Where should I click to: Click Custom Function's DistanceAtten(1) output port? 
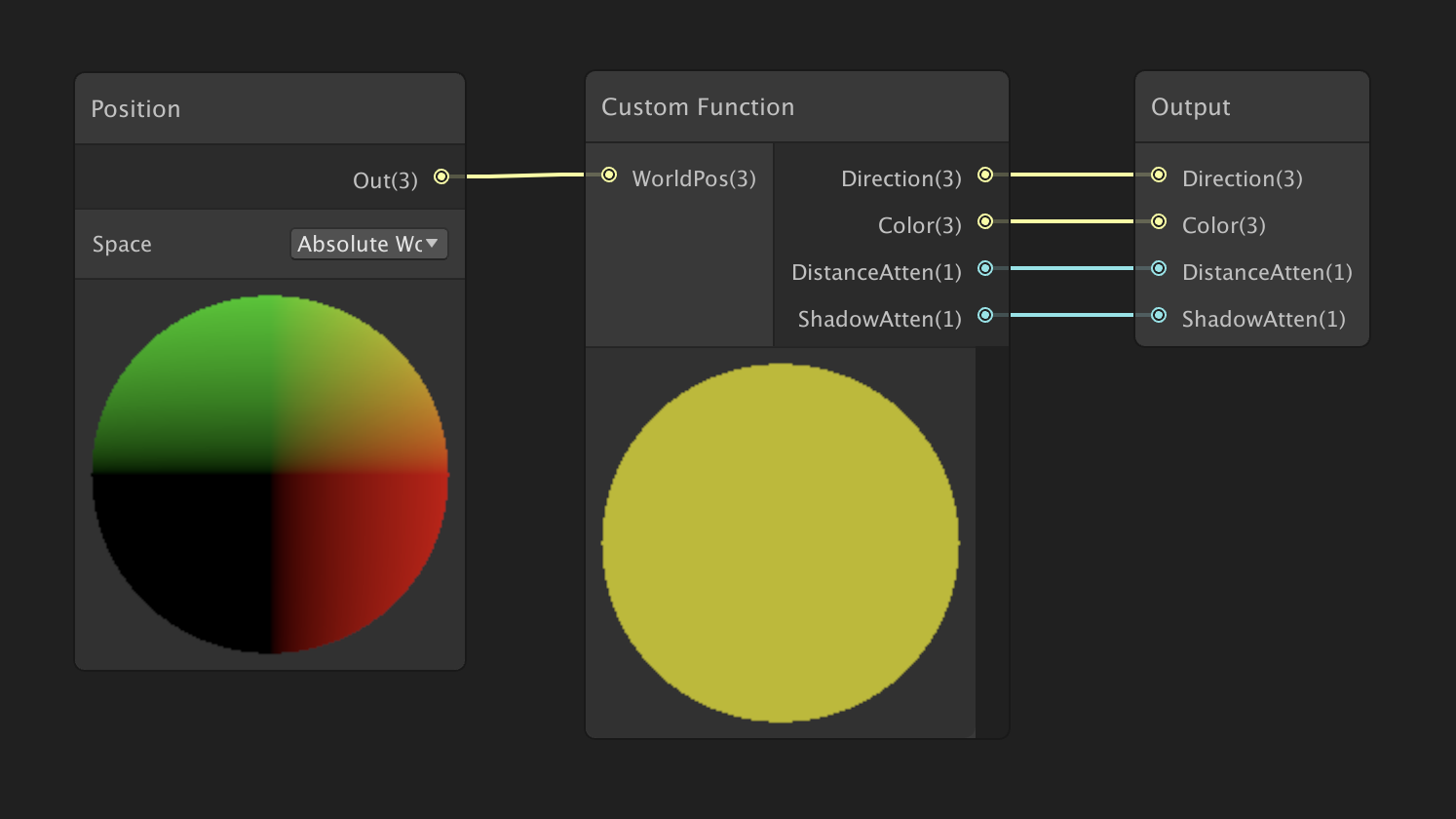985,268
